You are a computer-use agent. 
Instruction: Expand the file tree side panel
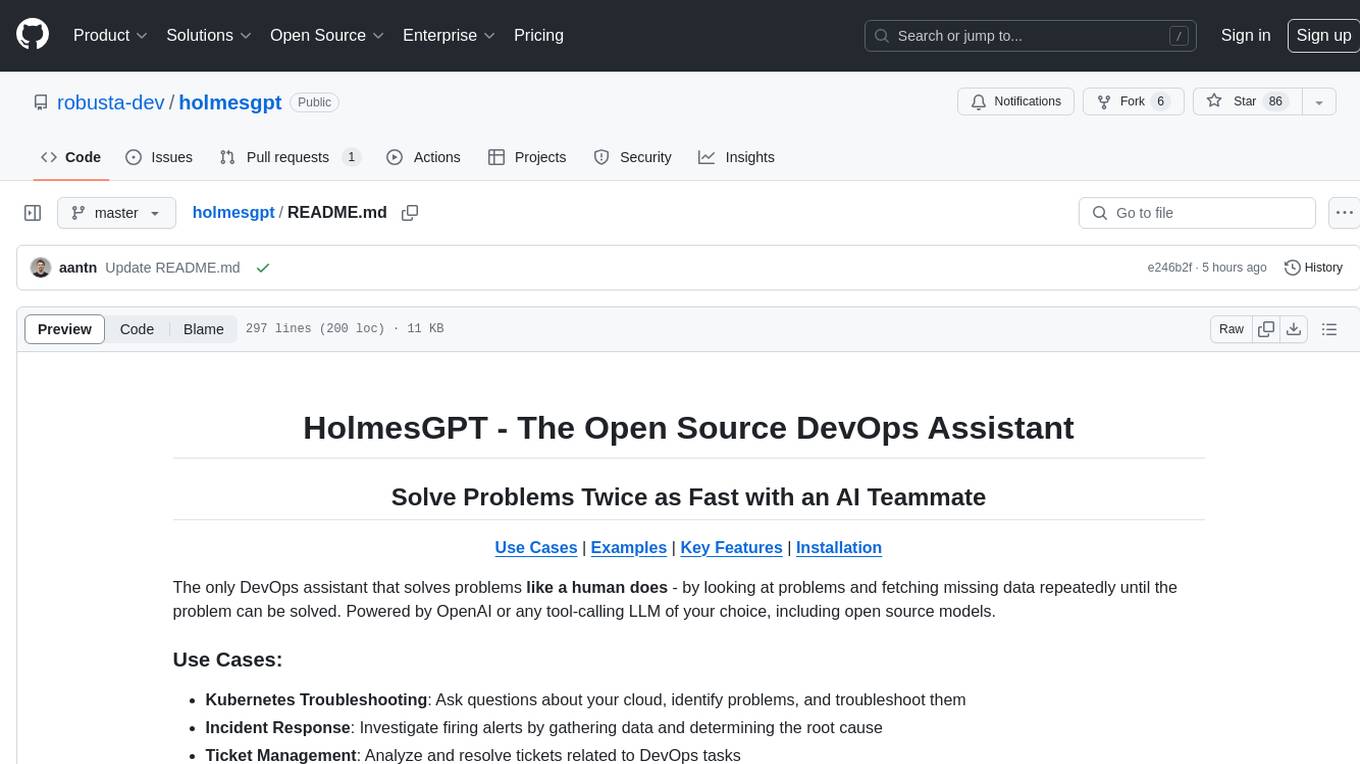pos(32,213)
